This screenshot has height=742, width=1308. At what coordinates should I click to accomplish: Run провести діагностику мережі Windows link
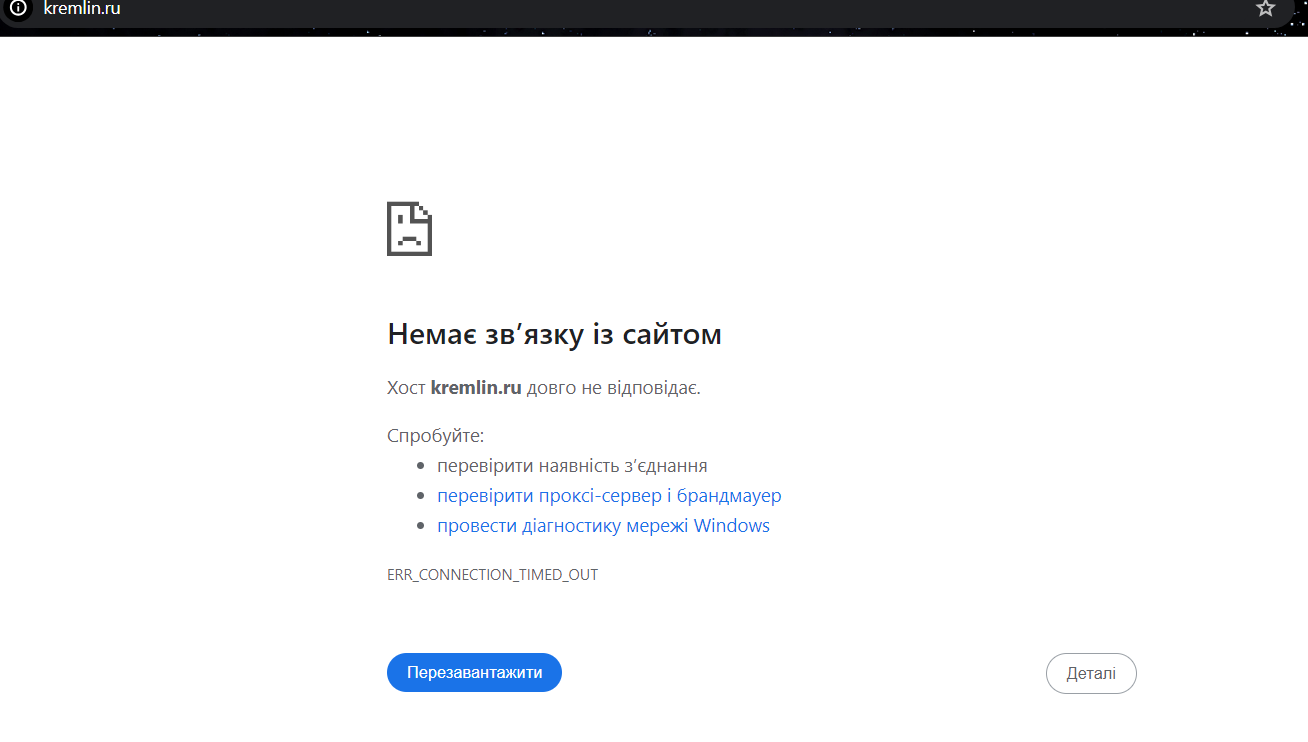pyautogui.click(x=603, y=526)
